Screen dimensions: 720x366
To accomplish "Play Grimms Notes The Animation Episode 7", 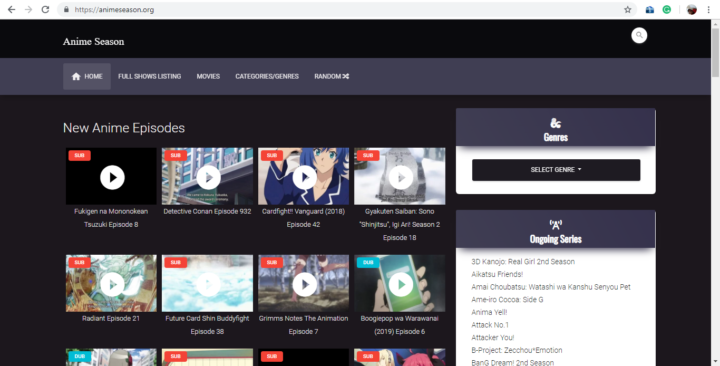I will click(x=304, y=285).
